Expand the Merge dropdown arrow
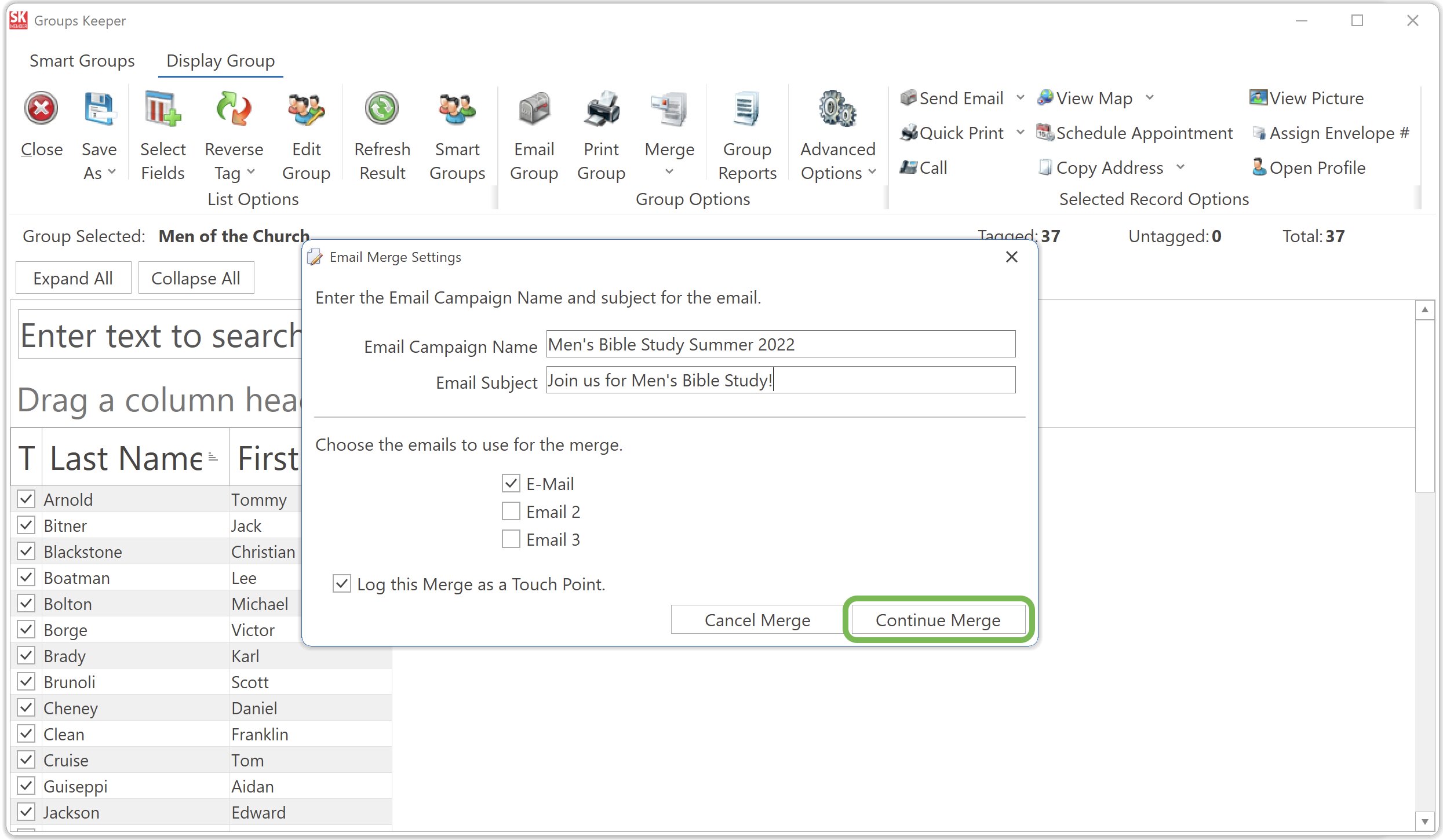The width and height of the screenshot is (1443, 840). (669, 171)
